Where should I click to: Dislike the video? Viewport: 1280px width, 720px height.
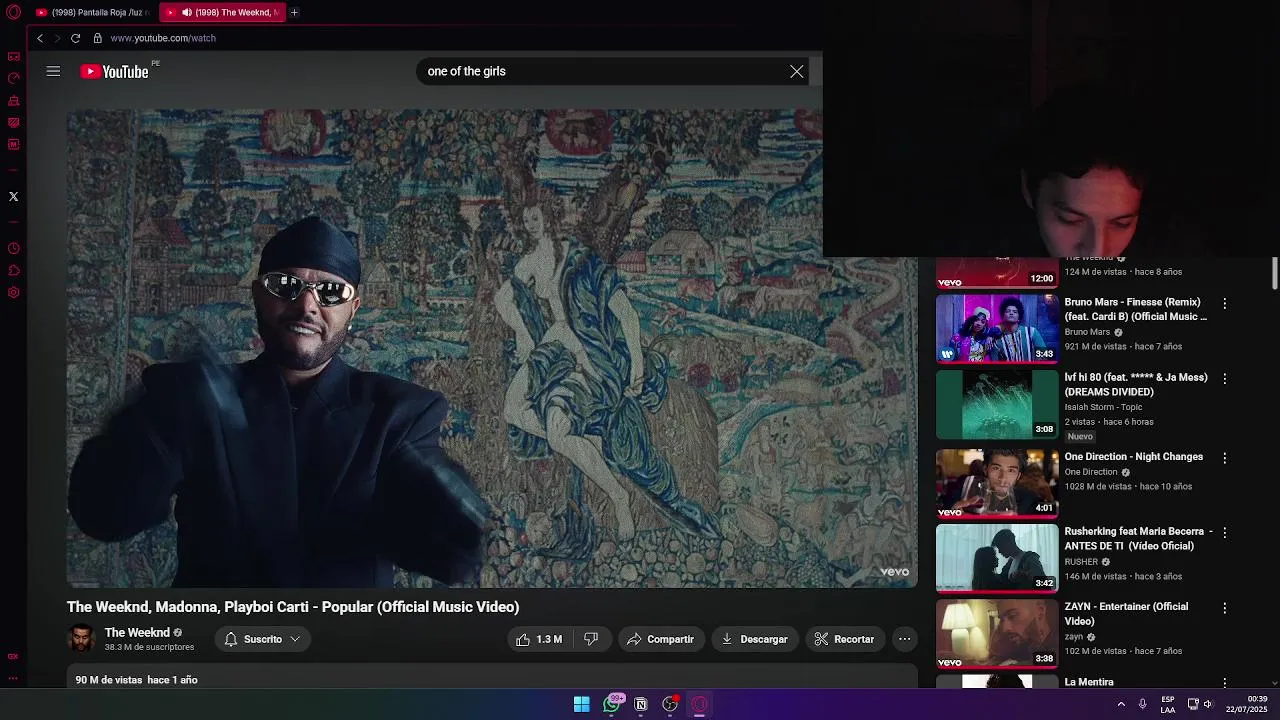coord(591,639)
